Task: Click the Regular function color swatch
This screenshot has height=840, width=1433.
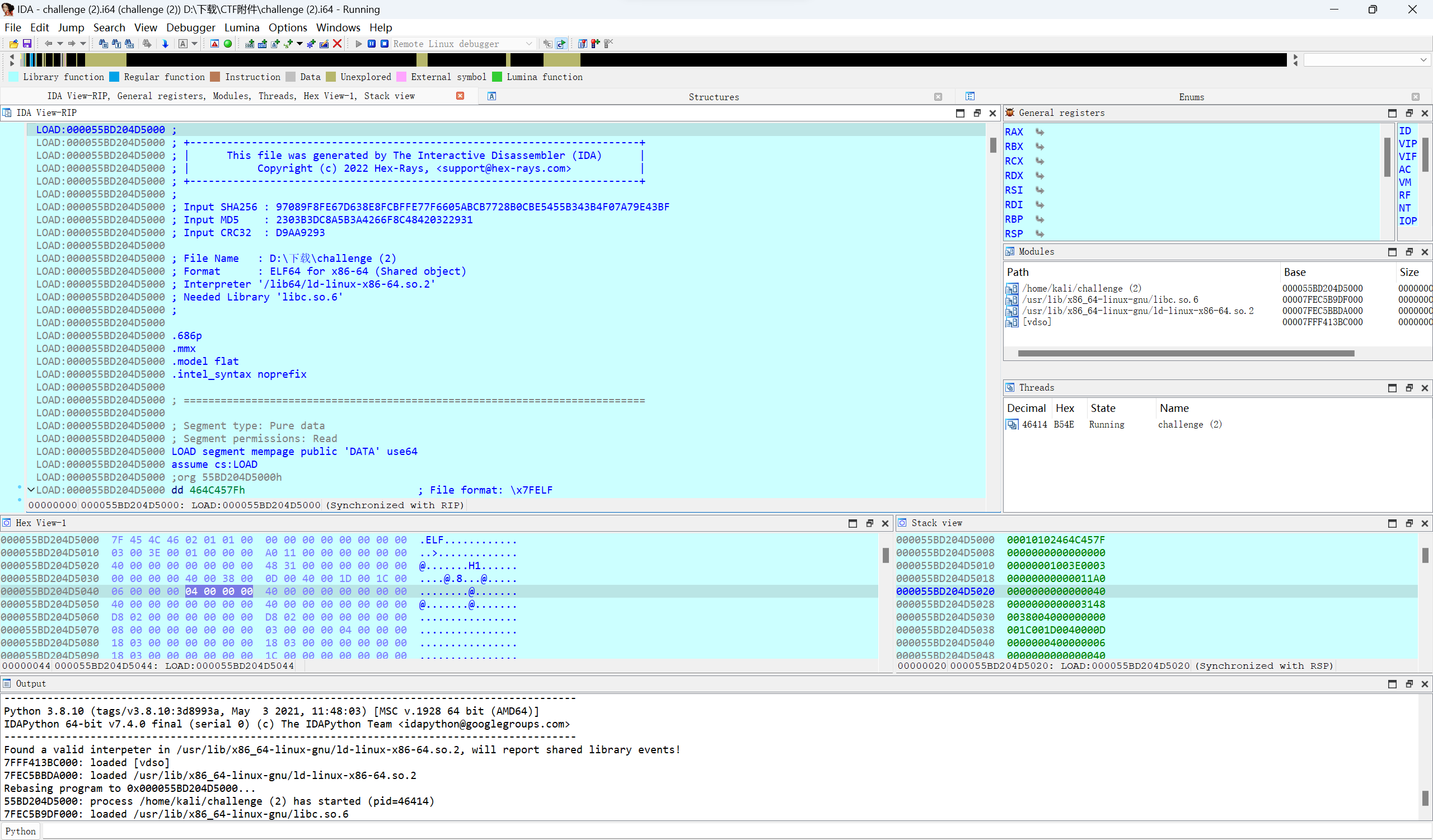Action: coord(114,77)
